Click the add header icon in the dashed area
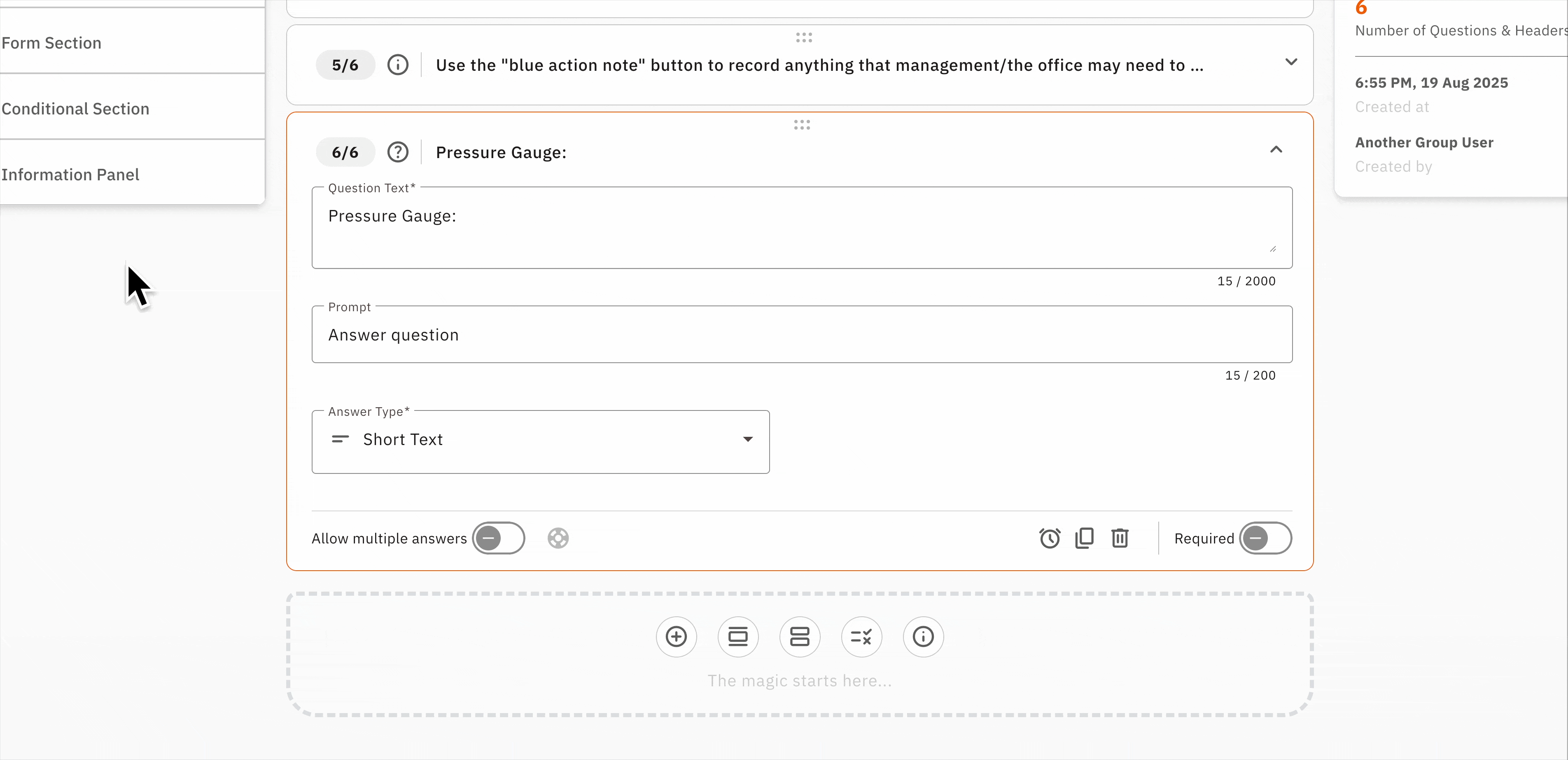This screenshot has width=1568, height=760. pyautogui.click(x=738, y=636)
